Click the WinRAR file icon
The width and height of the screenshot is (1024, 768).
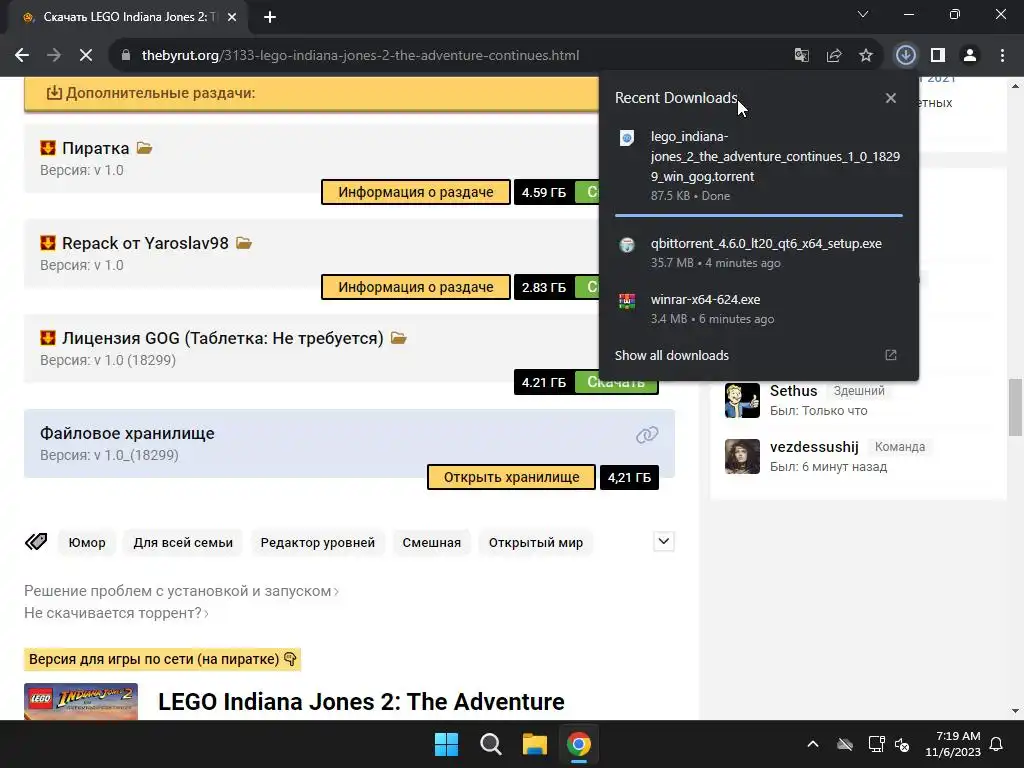coord(627,301)
